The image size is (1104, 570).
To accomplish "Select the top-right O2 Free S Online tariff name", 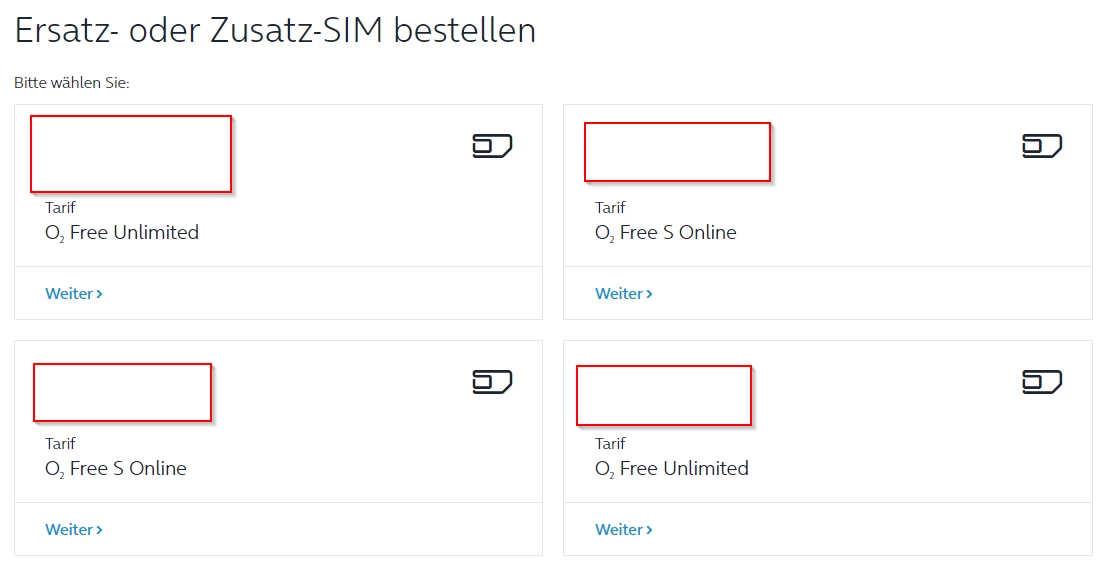I will [x=666, y=233].
